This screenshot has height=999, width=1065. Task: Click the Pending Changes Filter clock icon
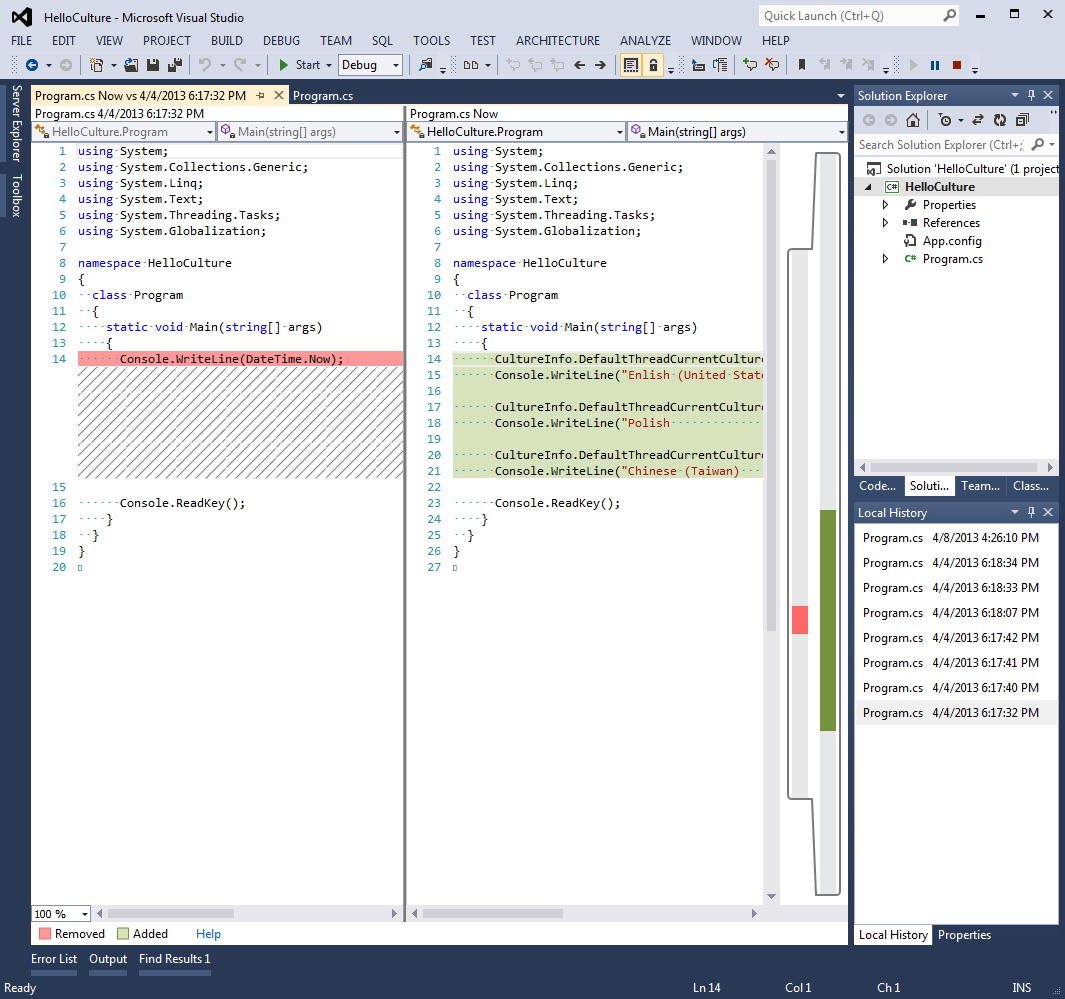coord(945,120)
